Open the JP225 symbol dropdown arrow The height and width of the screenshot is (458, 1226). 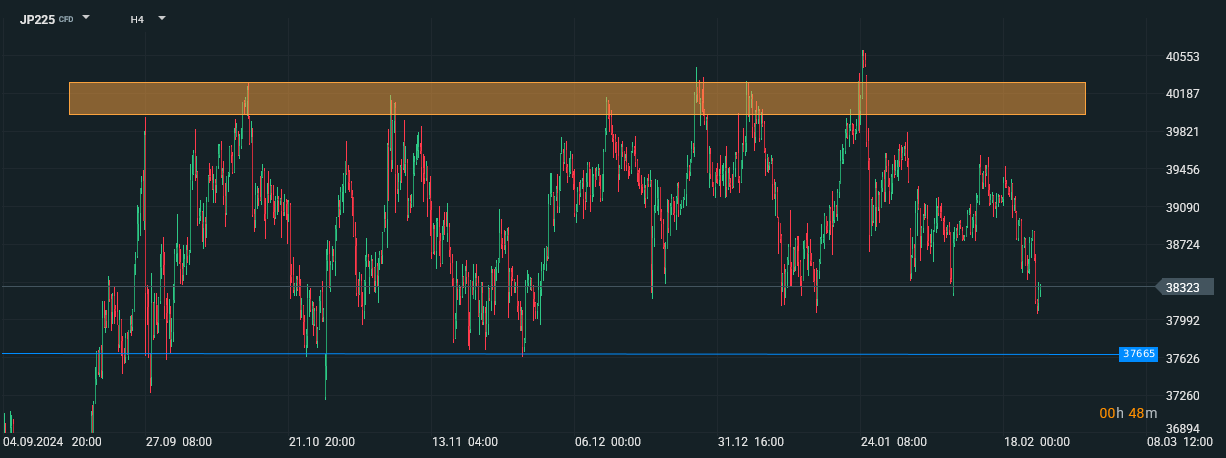pyautogui.click(x=86, y=18)
